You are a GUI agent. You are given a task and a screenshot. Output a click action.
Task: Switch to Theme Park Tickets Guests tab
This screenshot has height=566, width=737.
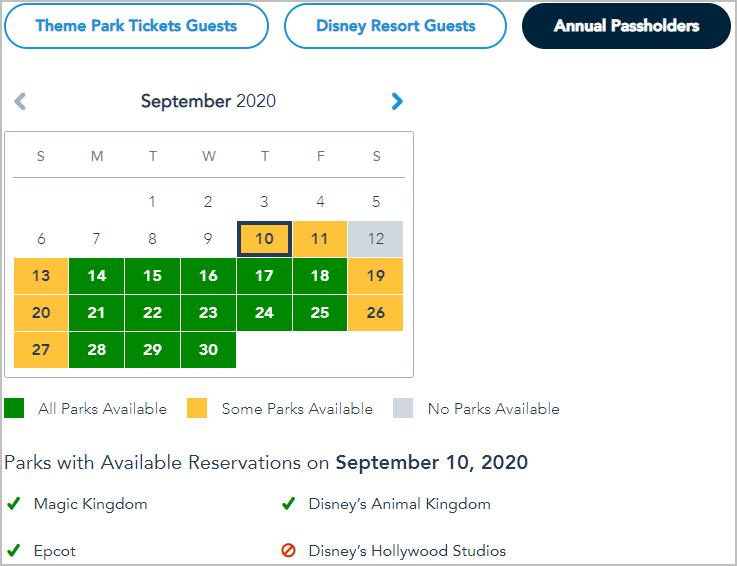coord(136,26)
